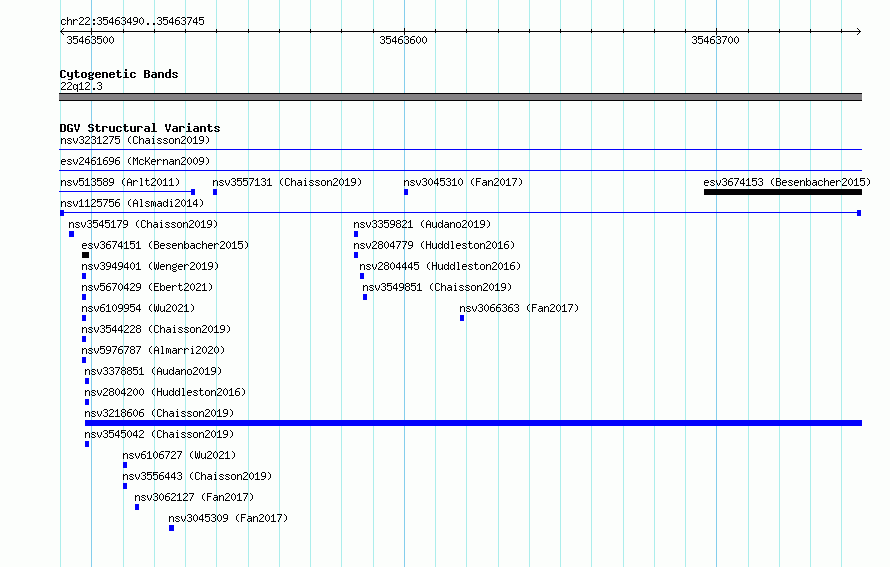Select the black marker under esv3674151

[x=85, y=255]
